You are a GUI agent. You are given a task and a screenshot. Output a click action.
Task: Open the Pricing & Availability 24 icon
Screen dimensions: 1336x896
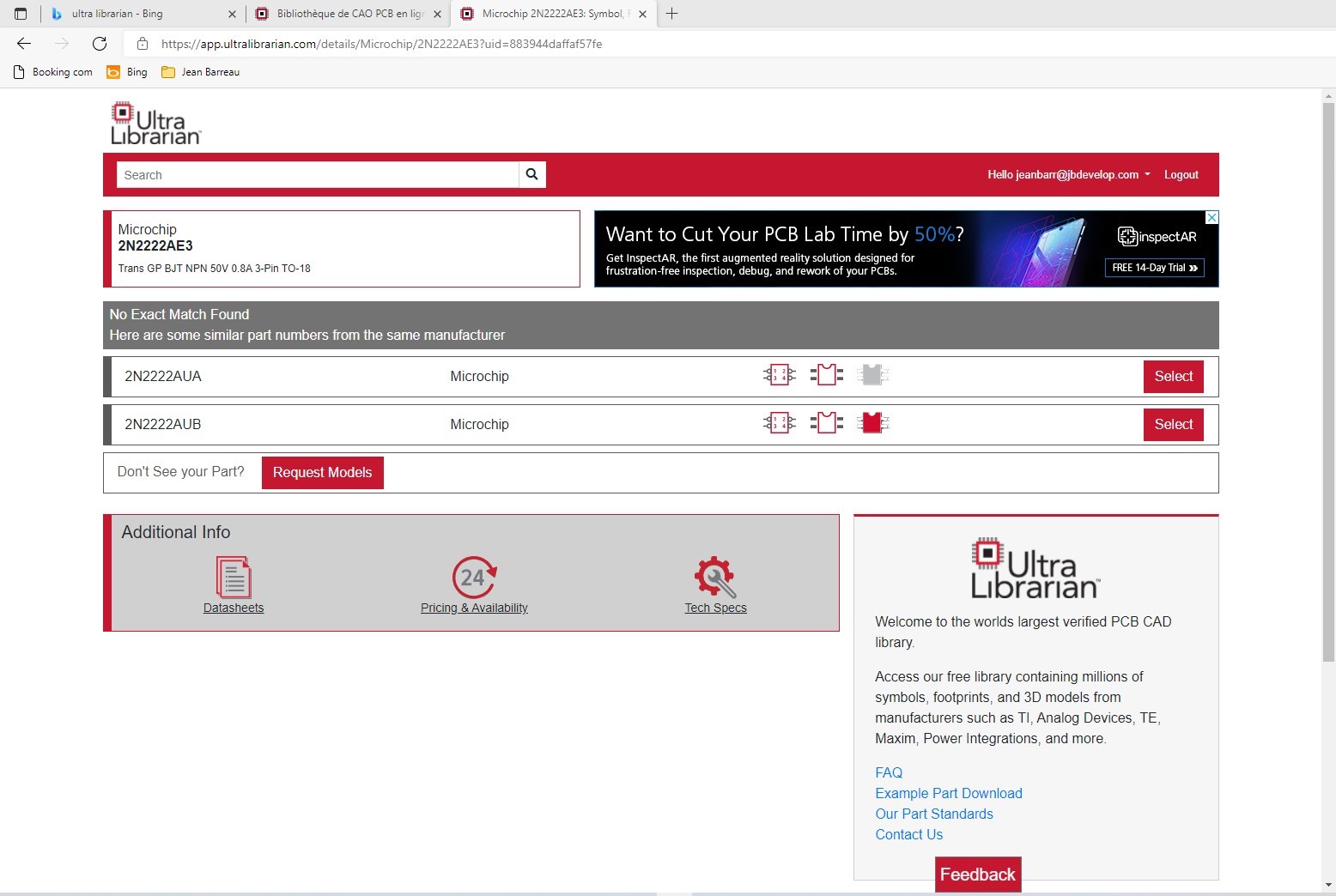coord(474,577)
